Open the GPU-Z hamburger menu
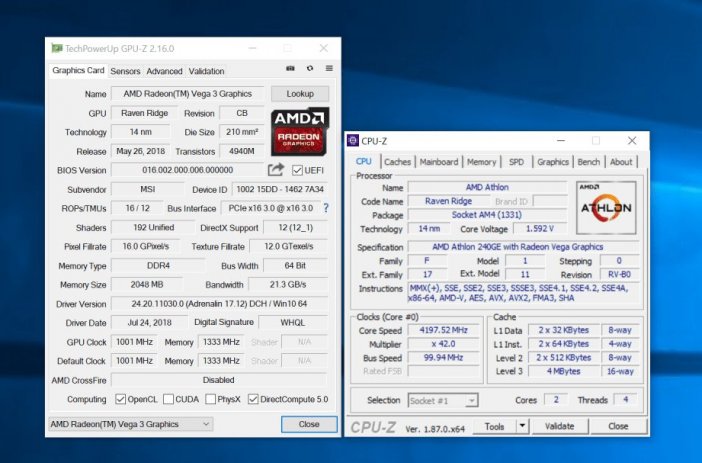 tap(329, 69)
